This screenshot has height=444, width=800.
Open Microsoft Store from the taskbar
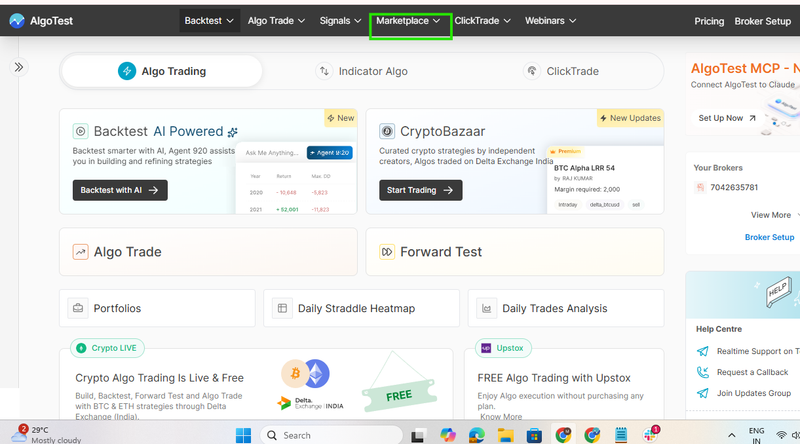point(534,435)
